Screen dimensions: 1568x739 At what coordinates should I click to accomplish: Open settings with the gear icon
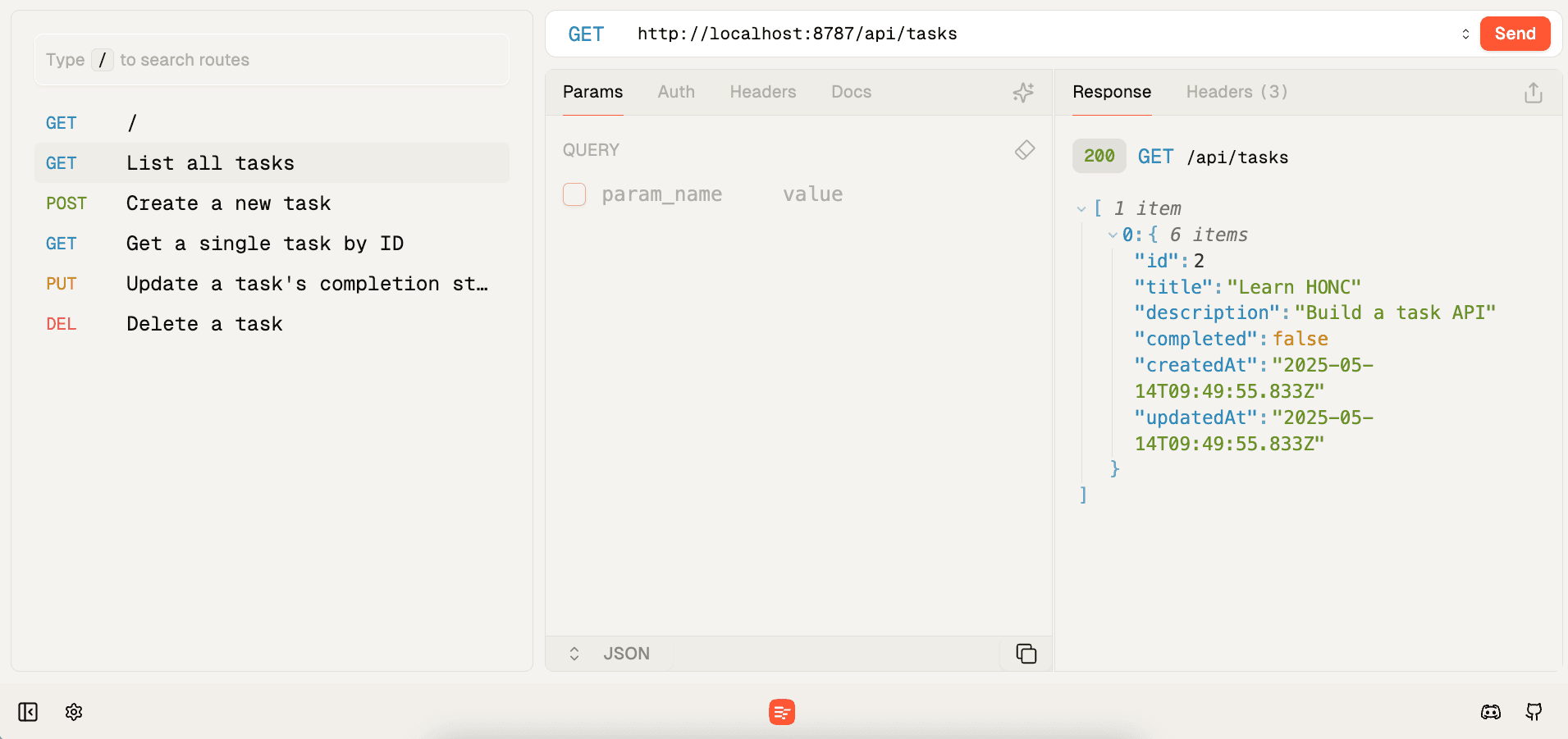pos(73,712)
